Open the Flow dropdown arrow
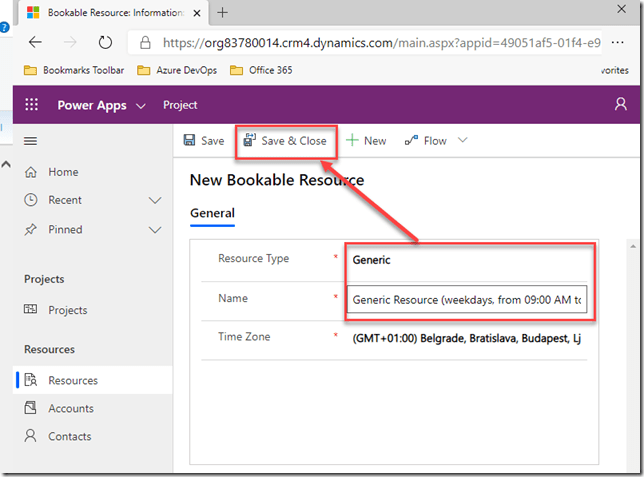The image size is (644, 477). click(462, 141)
